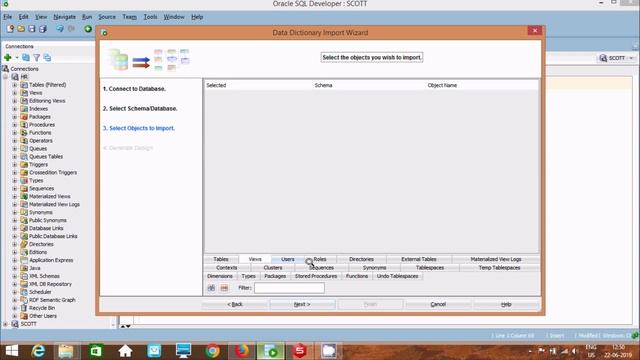This screenshot has height=360, width=640.
Task: Click the Cancel button in wizard
Action: [x=438, y=304]
